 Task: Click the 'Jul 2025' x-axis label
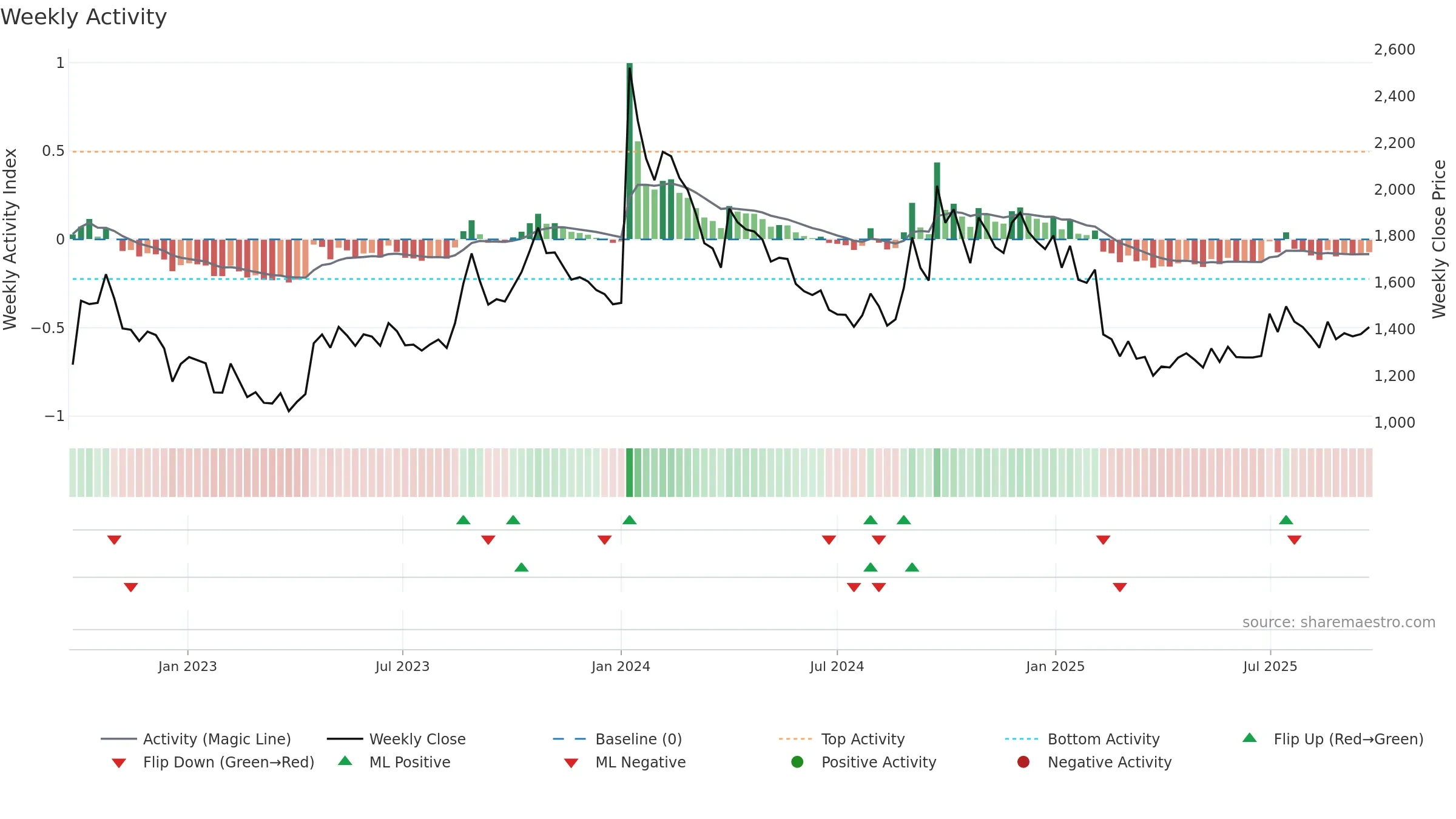pyautogui.click(x=1270, y=666)
